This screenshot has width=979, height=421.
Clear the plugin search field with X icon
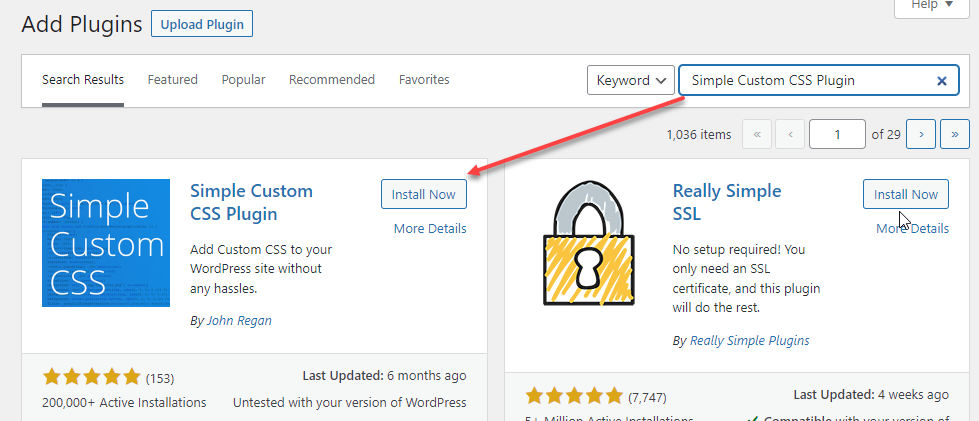pyautogui.click(x=942, y=81)
